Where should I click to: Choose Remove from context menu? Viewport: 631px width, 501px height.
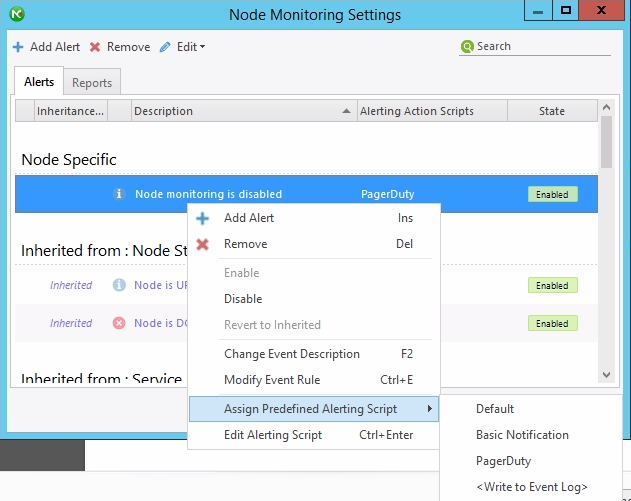coord(314,244)
